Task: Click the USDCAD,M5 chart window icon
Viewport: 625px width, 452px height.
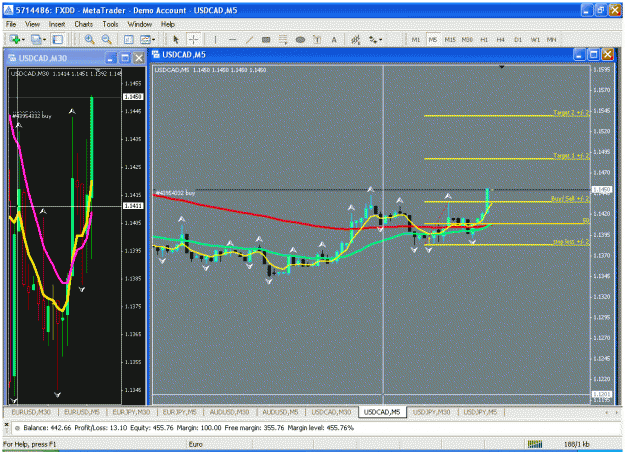Action: click(155, 55)
